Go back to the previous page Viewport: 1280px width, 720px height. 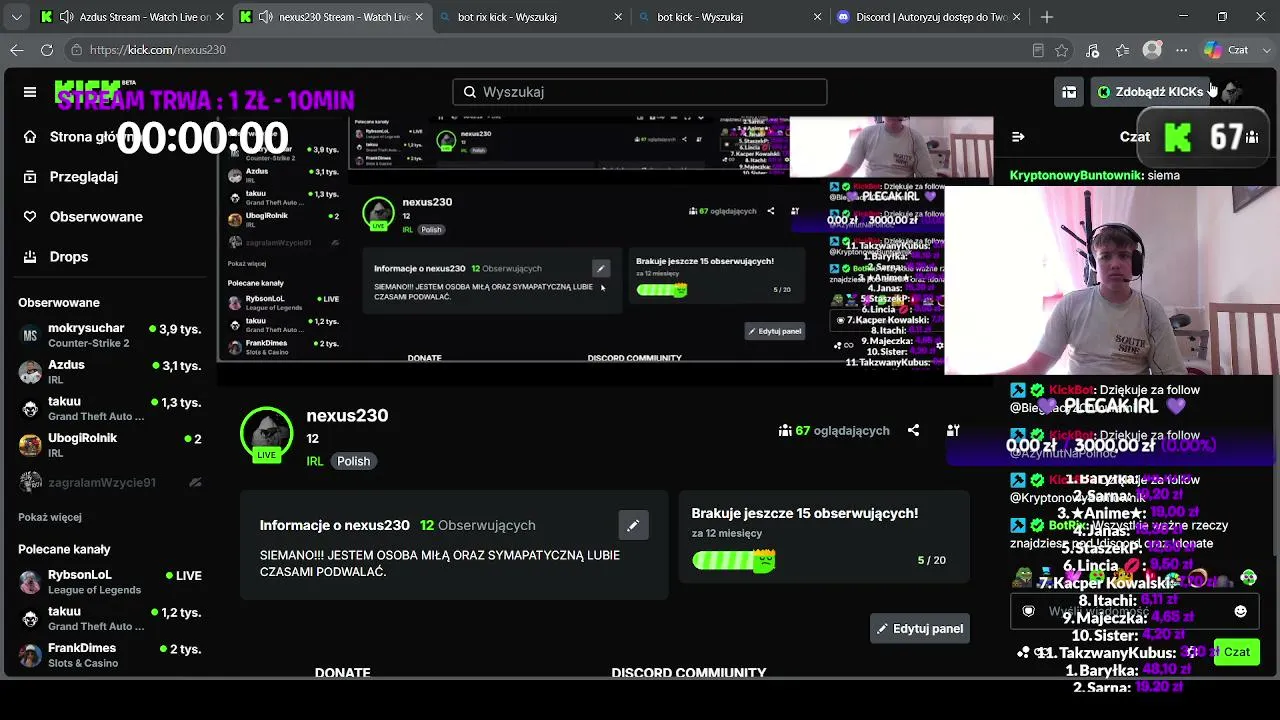coord(17,50)
